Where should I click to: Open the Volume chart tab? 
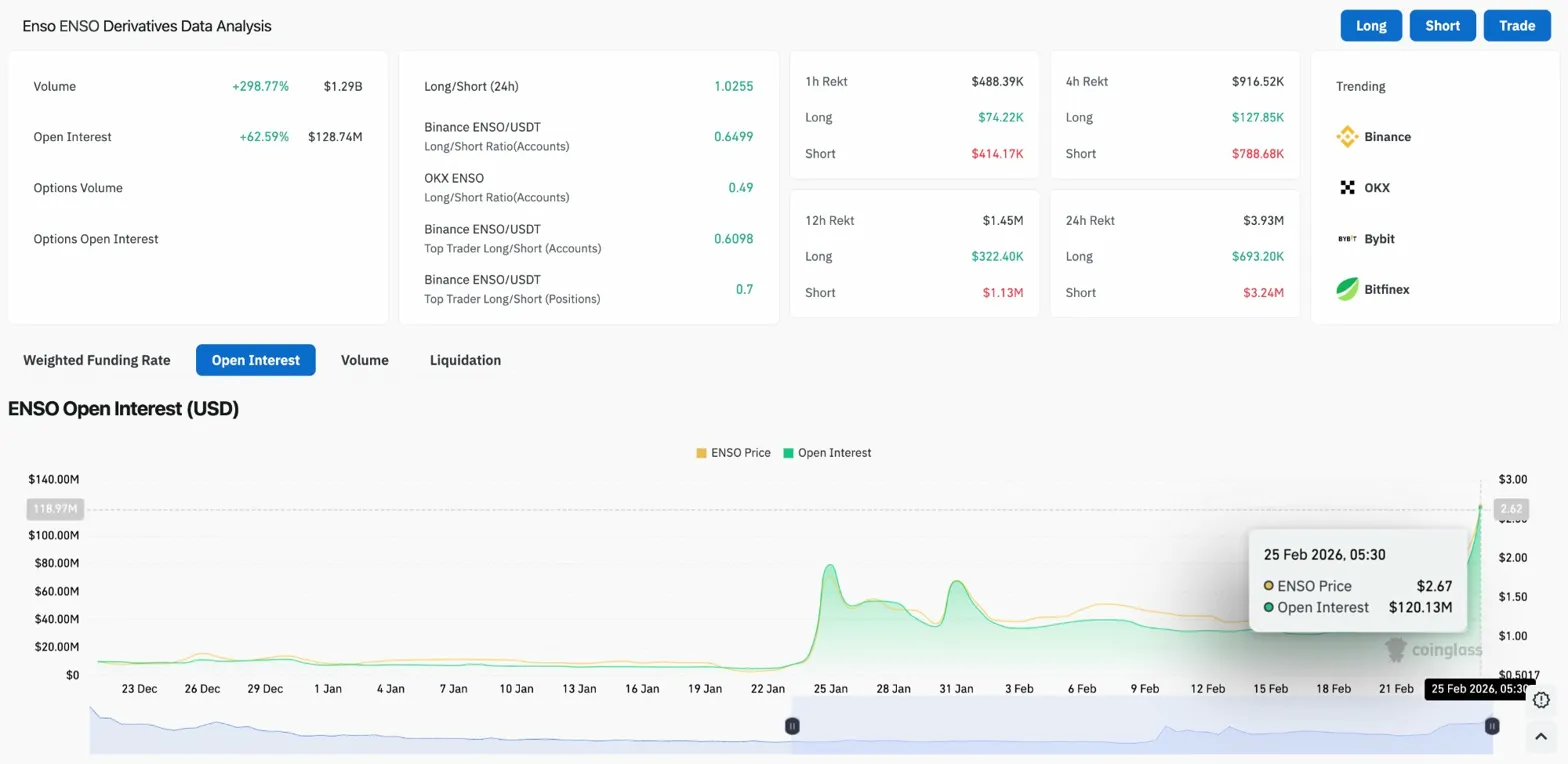pyautogui.click(x=364, y=360)
